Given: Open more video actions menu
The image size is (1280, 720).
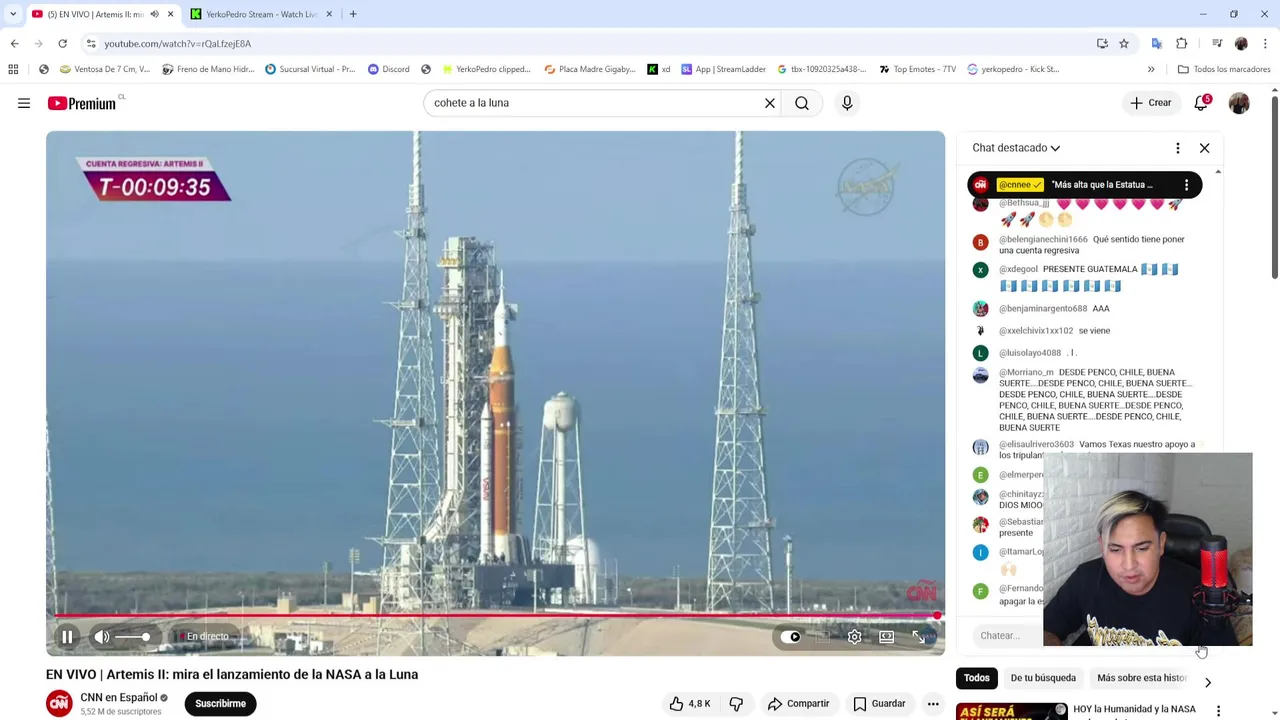Looking at the screenshot, I should click(x=933, y=704).
